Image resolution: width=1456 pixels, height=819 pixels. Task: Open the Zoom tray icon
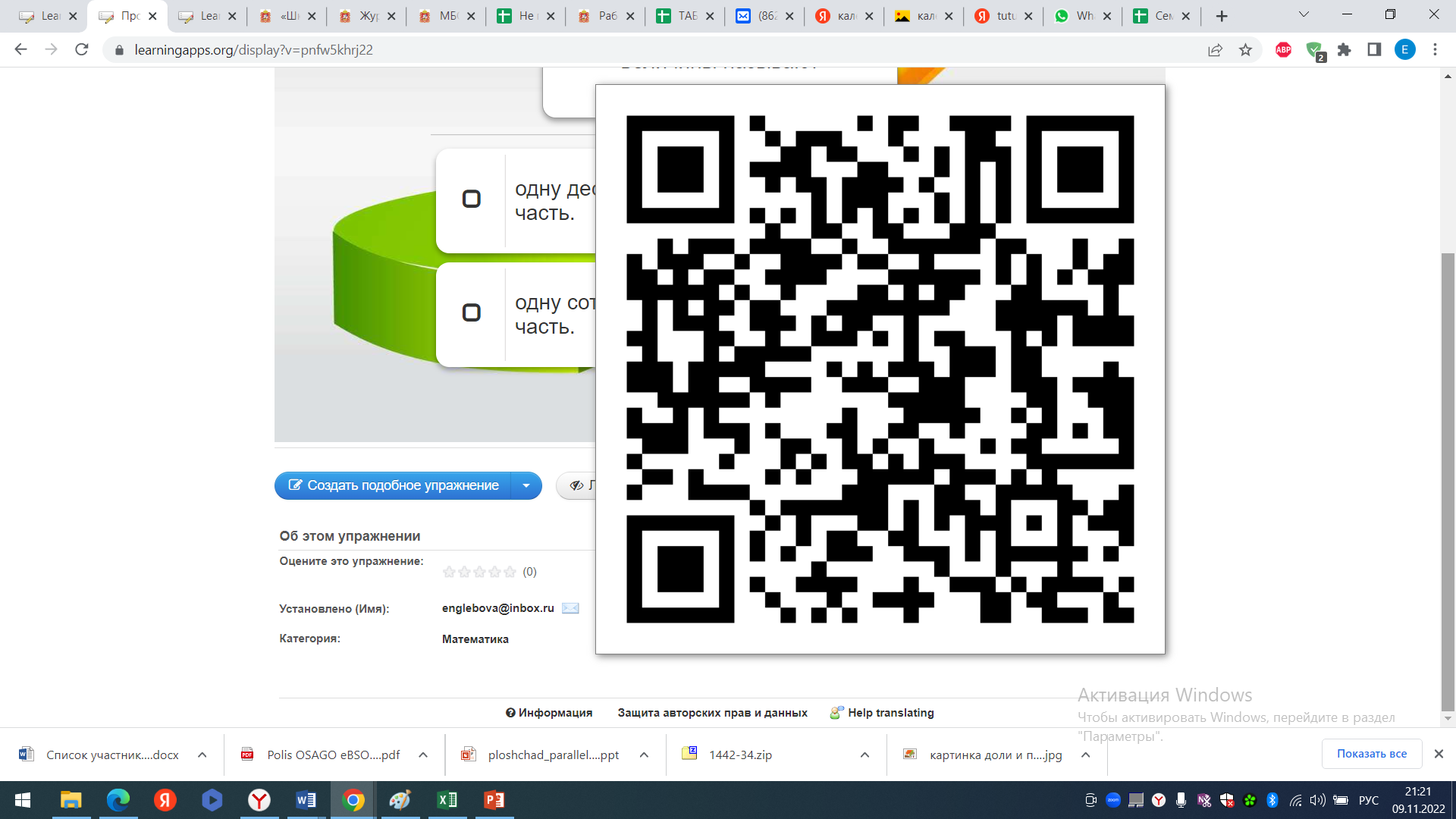tap(1113, 800)
